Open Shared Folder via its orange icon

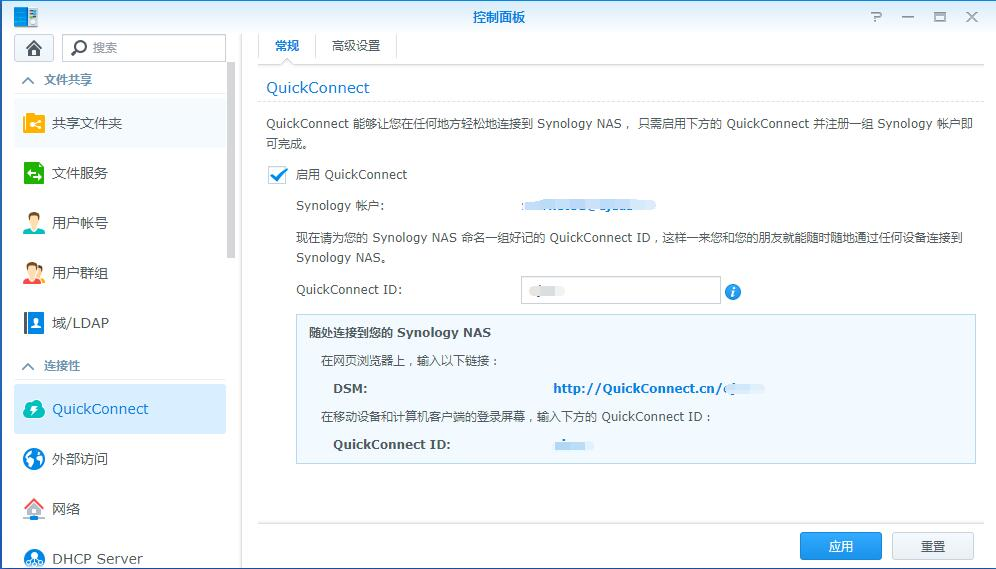[x=34, y=123]
